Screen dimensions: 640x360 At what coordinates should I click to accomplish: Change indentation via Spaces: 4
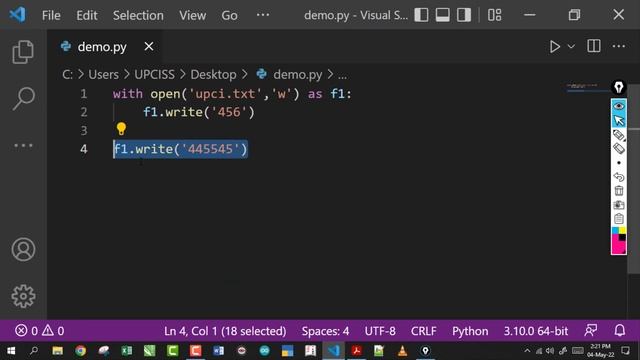point(325,331)
